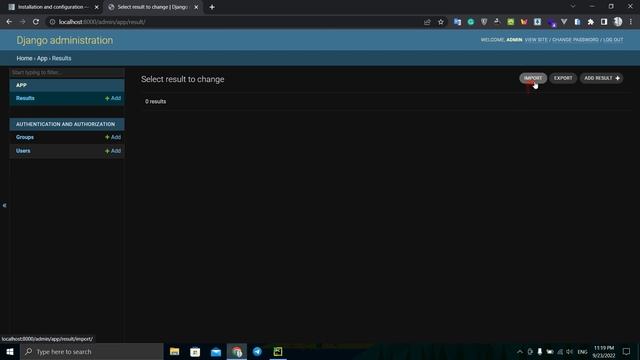Click the Export button
This screenshot has height=360, width=640.
563,78
